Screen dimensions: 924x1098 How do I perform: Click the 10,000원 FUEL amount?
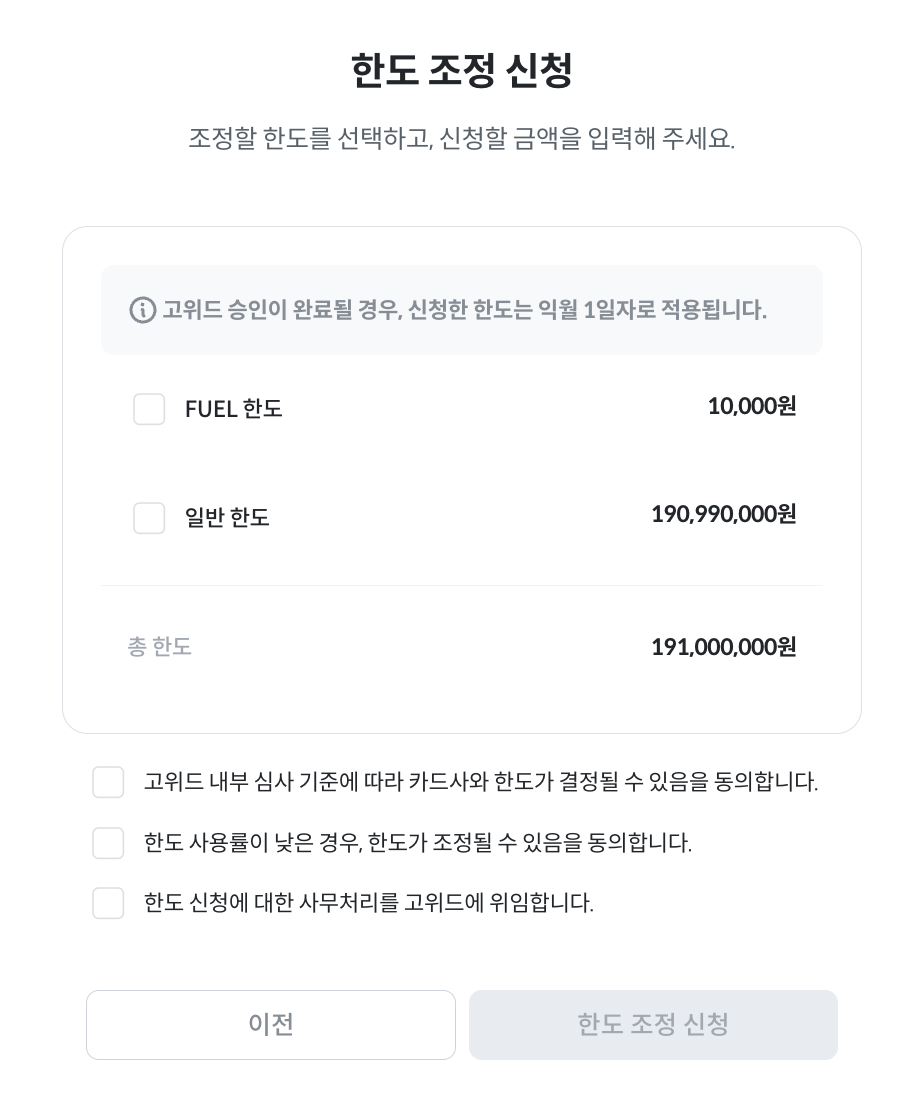click(751, 406)
